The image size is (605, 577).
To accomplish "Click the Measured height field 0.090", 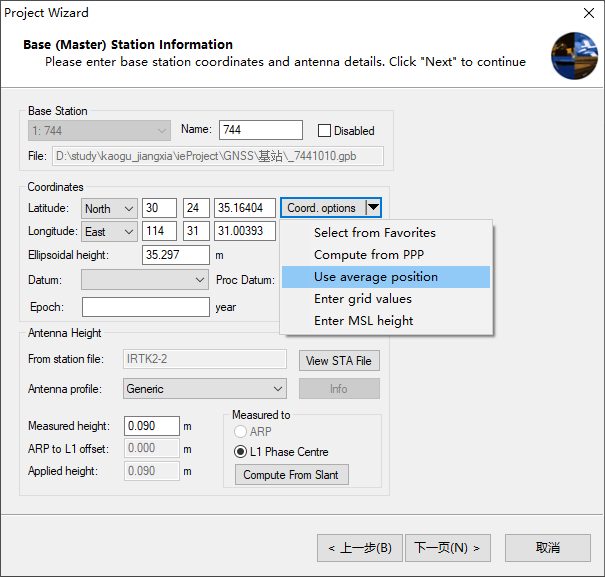I will pos(152,426).
